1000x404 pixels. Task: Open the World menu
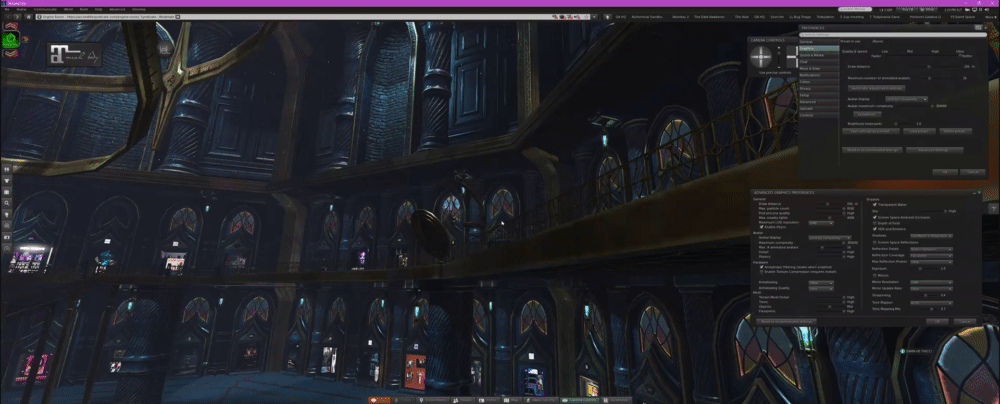(x=66, y=10)
